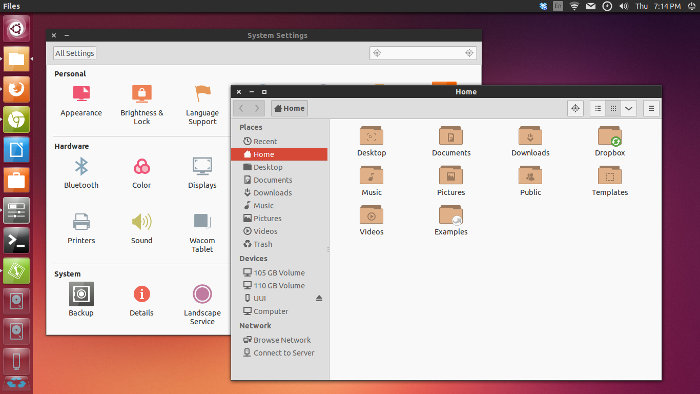This screenshot has height=394, width=700.
Task: Open the Downloads folder icon in file grid
Action: click(530, 141)
